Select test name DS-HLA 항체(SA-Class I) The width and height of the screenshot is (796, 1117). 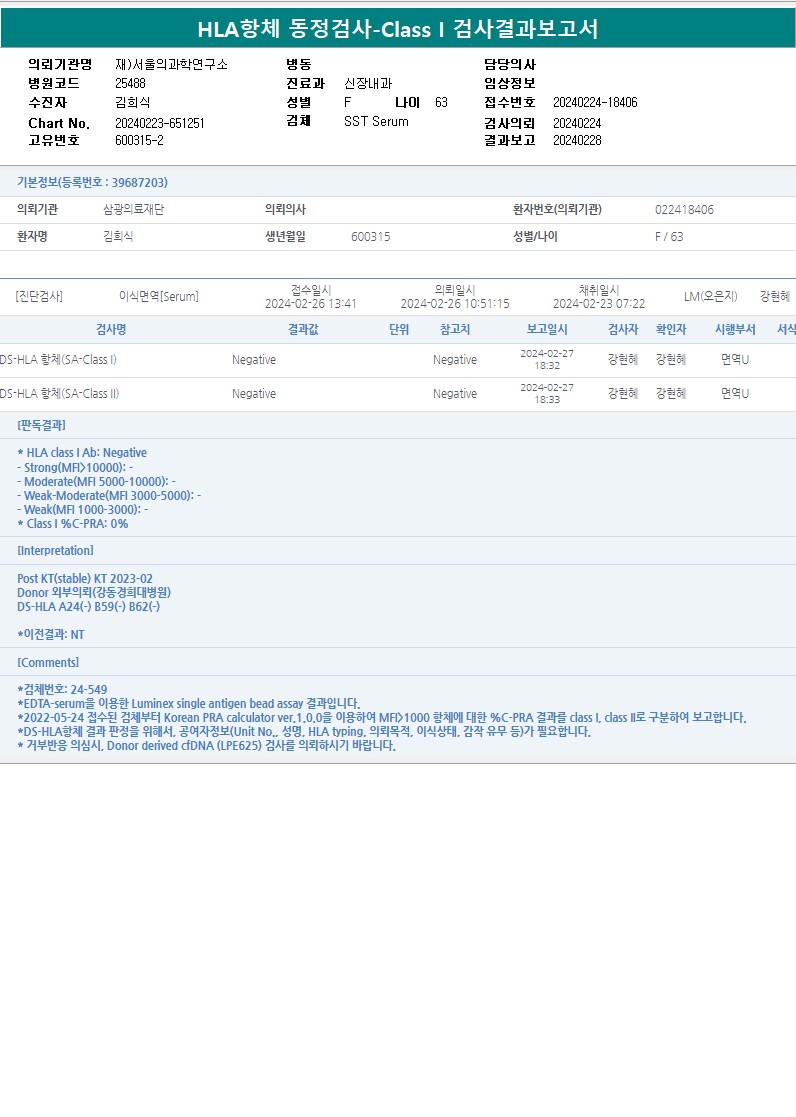(x=58, y=360)
